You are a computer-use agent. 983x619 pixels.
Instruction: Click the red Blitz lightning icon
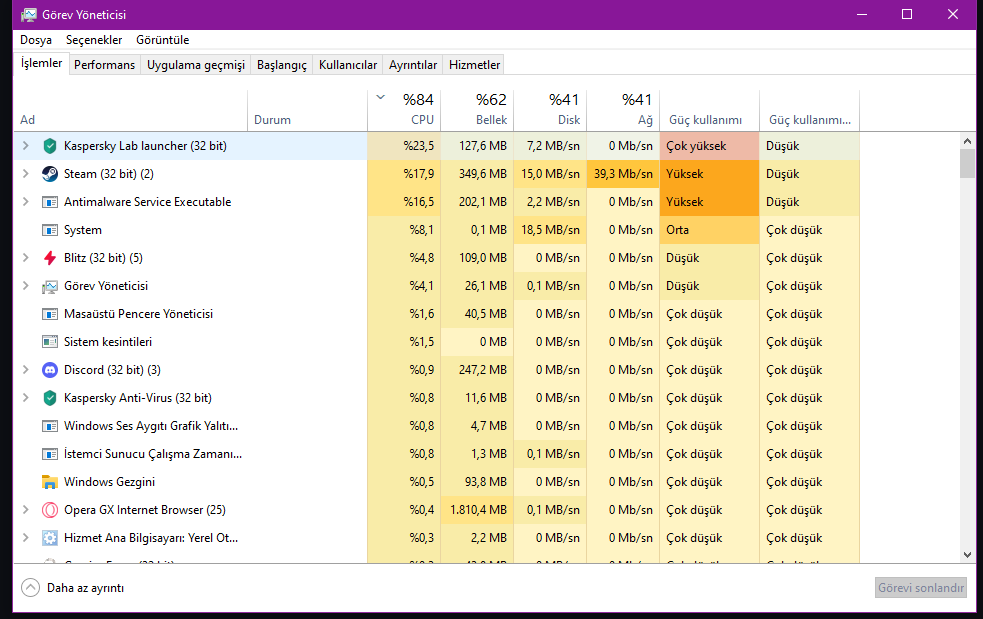point(50,258)
